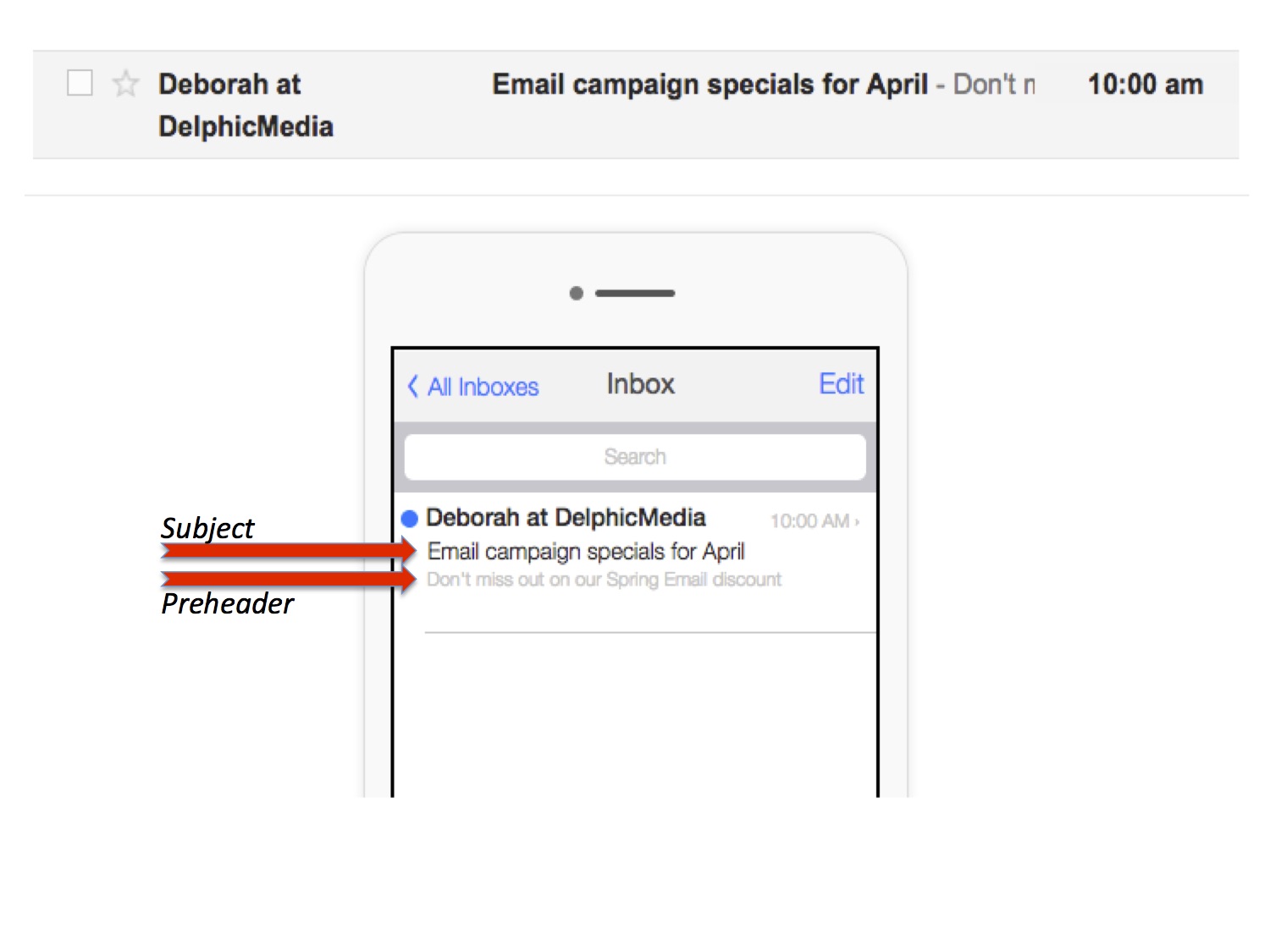Focus the phone Search field
Image resolution: width=1270 pixels, height=952 pixels.
(x=635, y=457)
